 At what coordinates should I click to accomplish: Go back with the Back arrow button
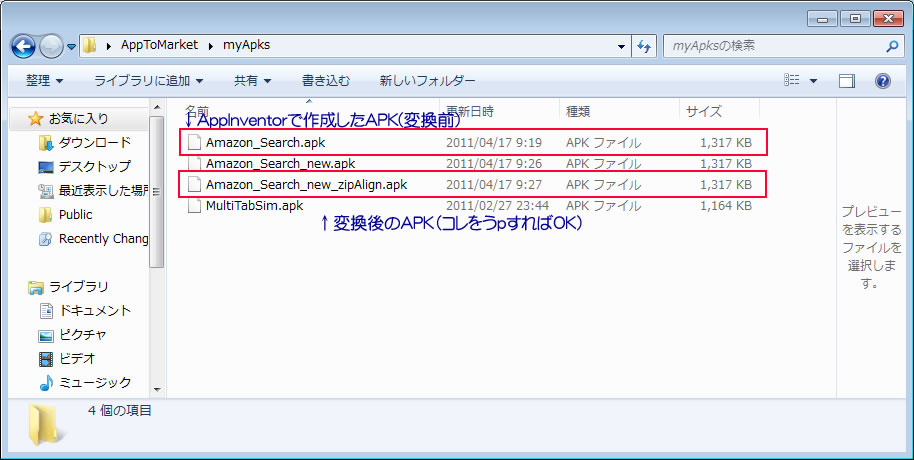[x=23, y=47]
